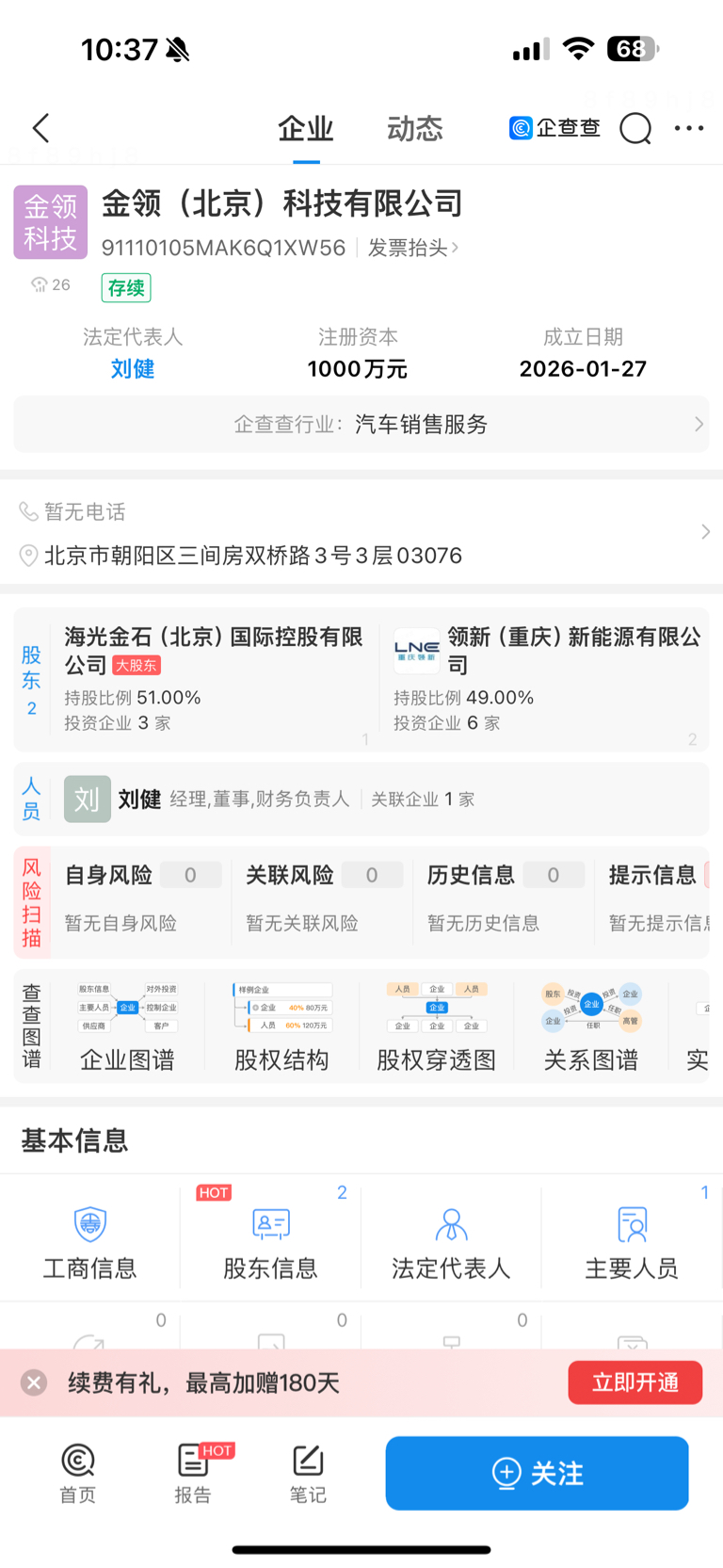Open the search magnifier icon
Viewport: 723px width, 1568px height.
tap(635, 128)
